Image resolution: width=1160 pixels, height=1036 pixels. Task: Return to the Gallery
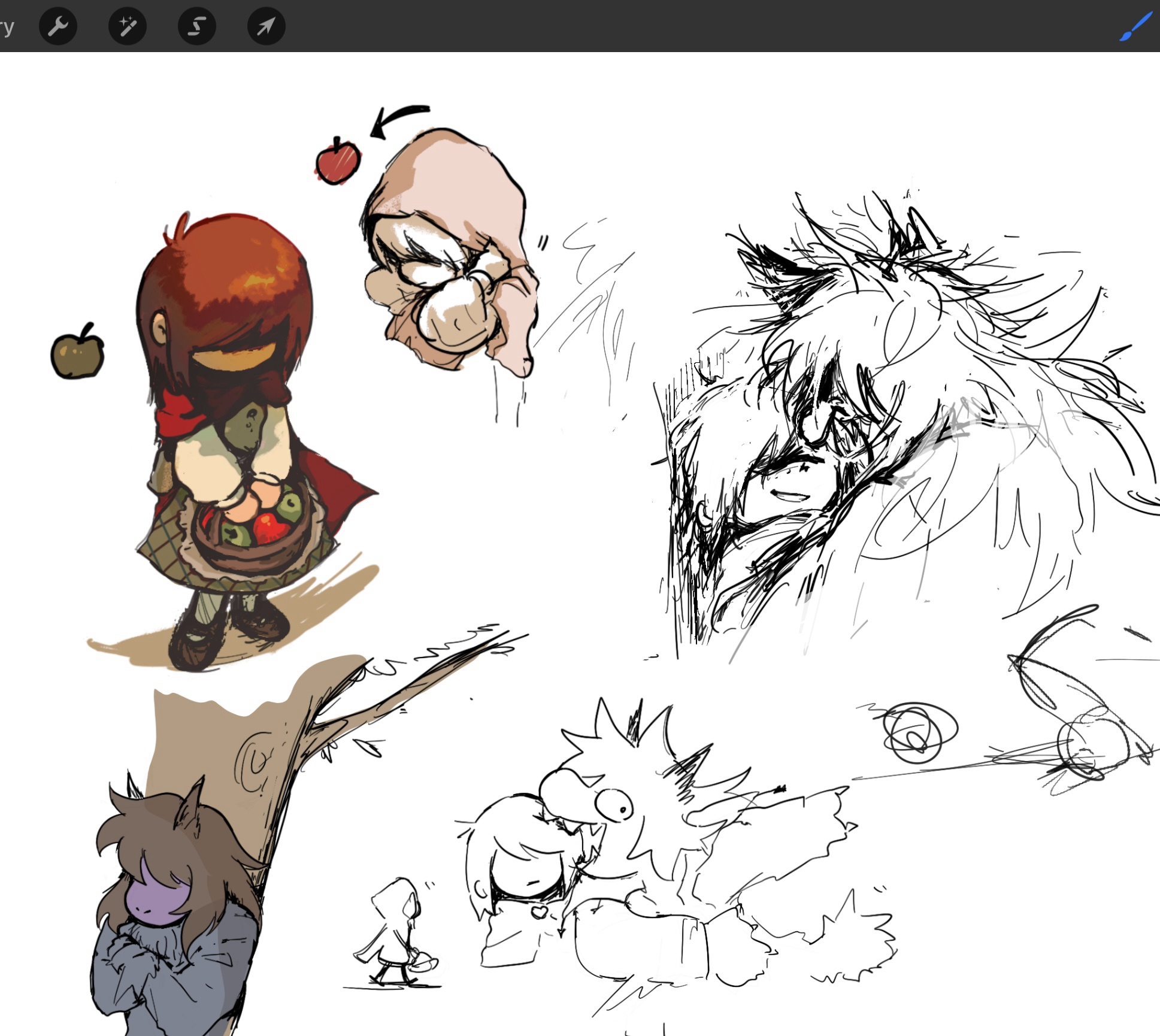[x=6, y=26]
